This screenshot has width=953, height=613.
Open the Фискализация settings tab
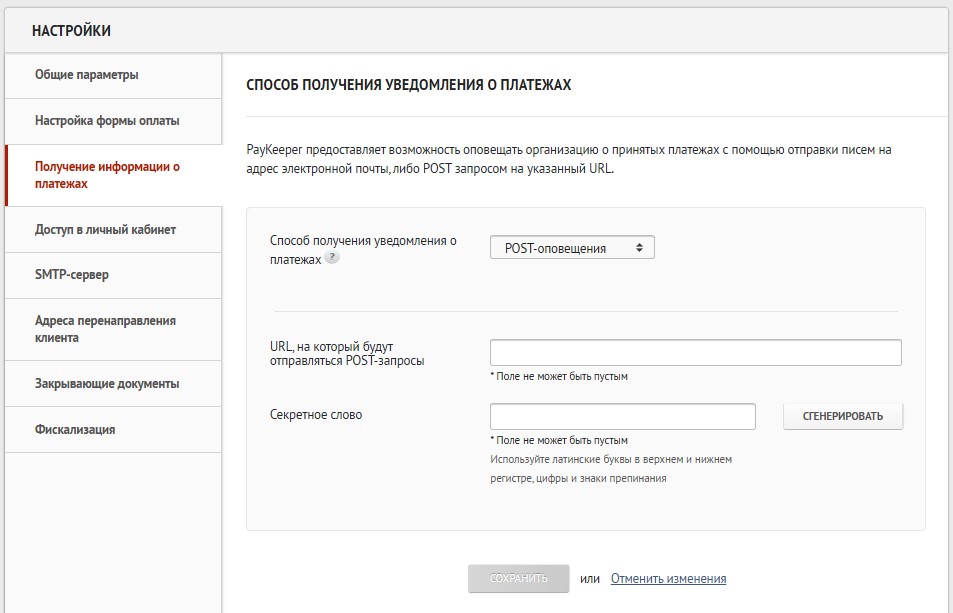click(x=75, y=429)
